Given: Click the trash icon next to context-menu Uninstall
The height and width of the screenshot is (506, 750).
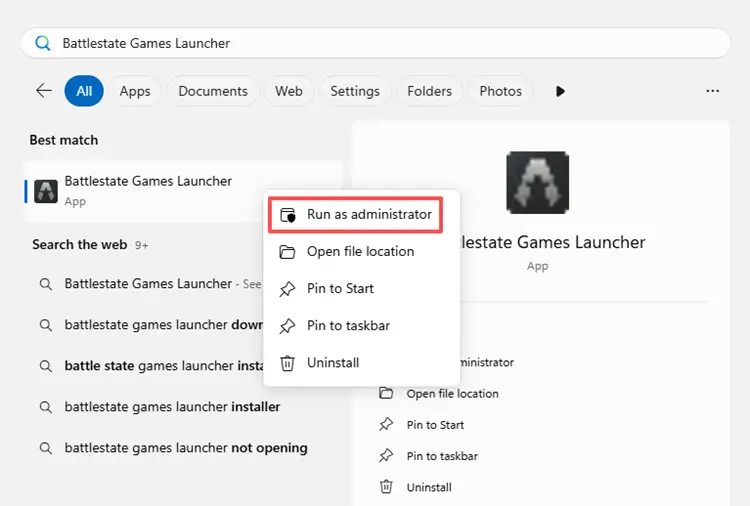Looking at the screenshot, I should point(287,363).
